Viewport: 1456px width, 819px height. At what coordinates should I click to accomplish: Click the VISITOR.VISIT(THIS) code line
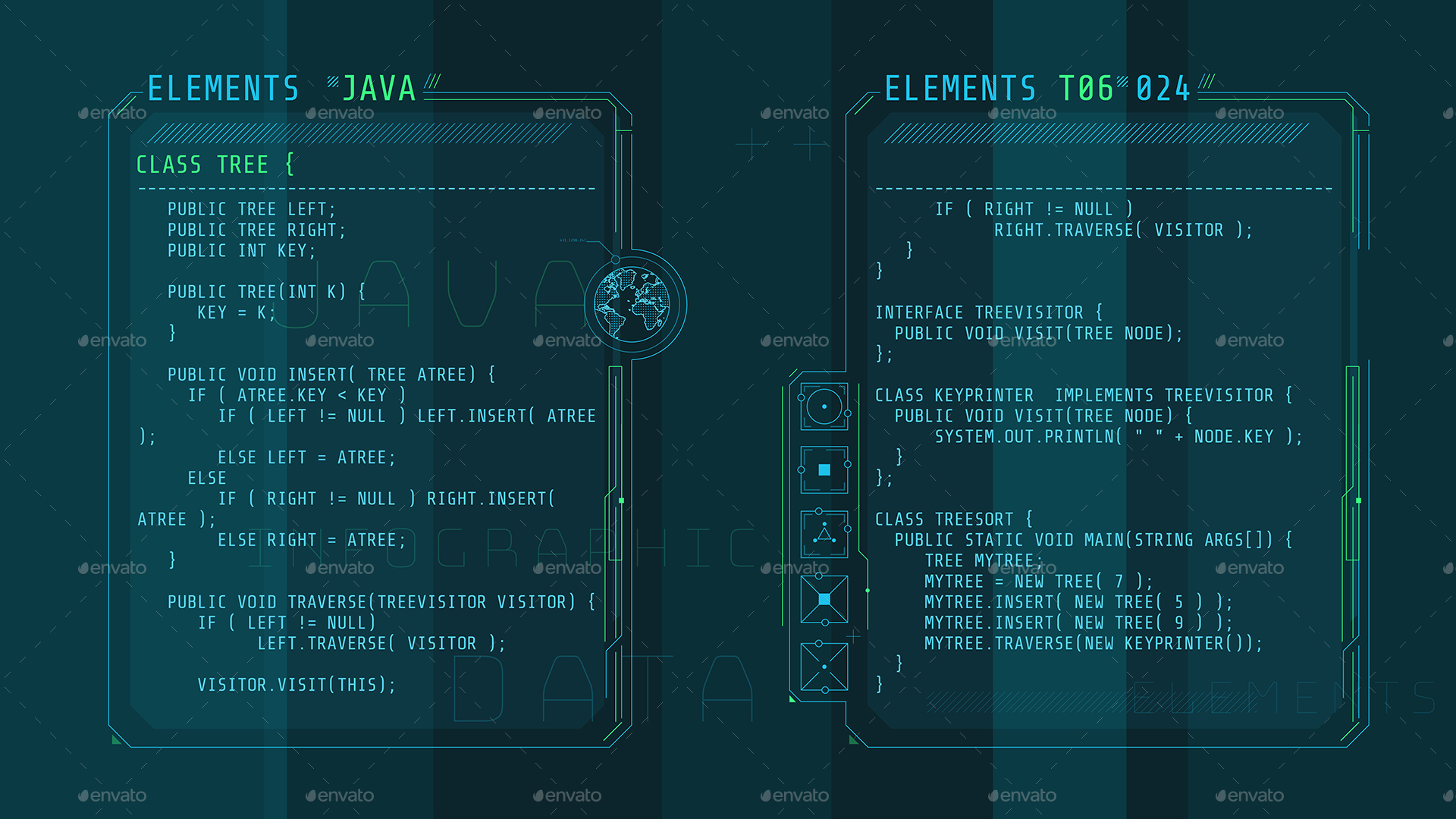296,684
